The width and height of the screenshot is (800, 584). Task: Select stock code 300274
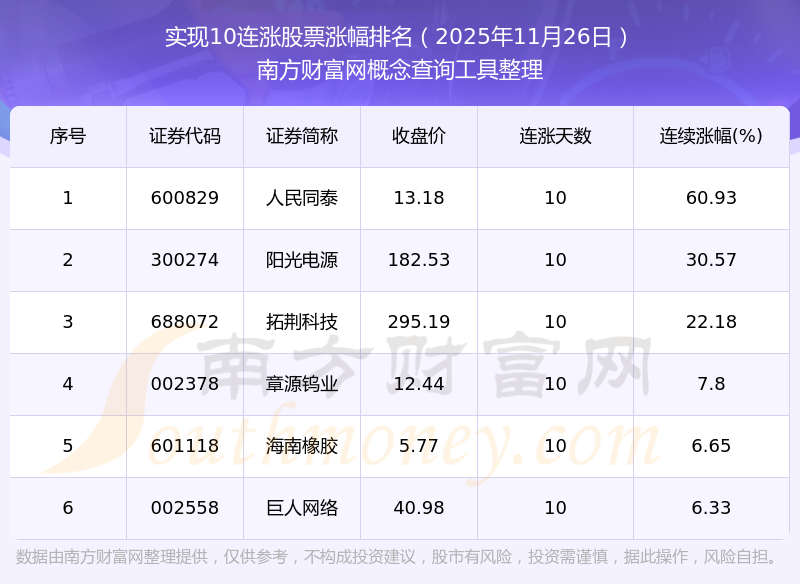pos(185,260)
